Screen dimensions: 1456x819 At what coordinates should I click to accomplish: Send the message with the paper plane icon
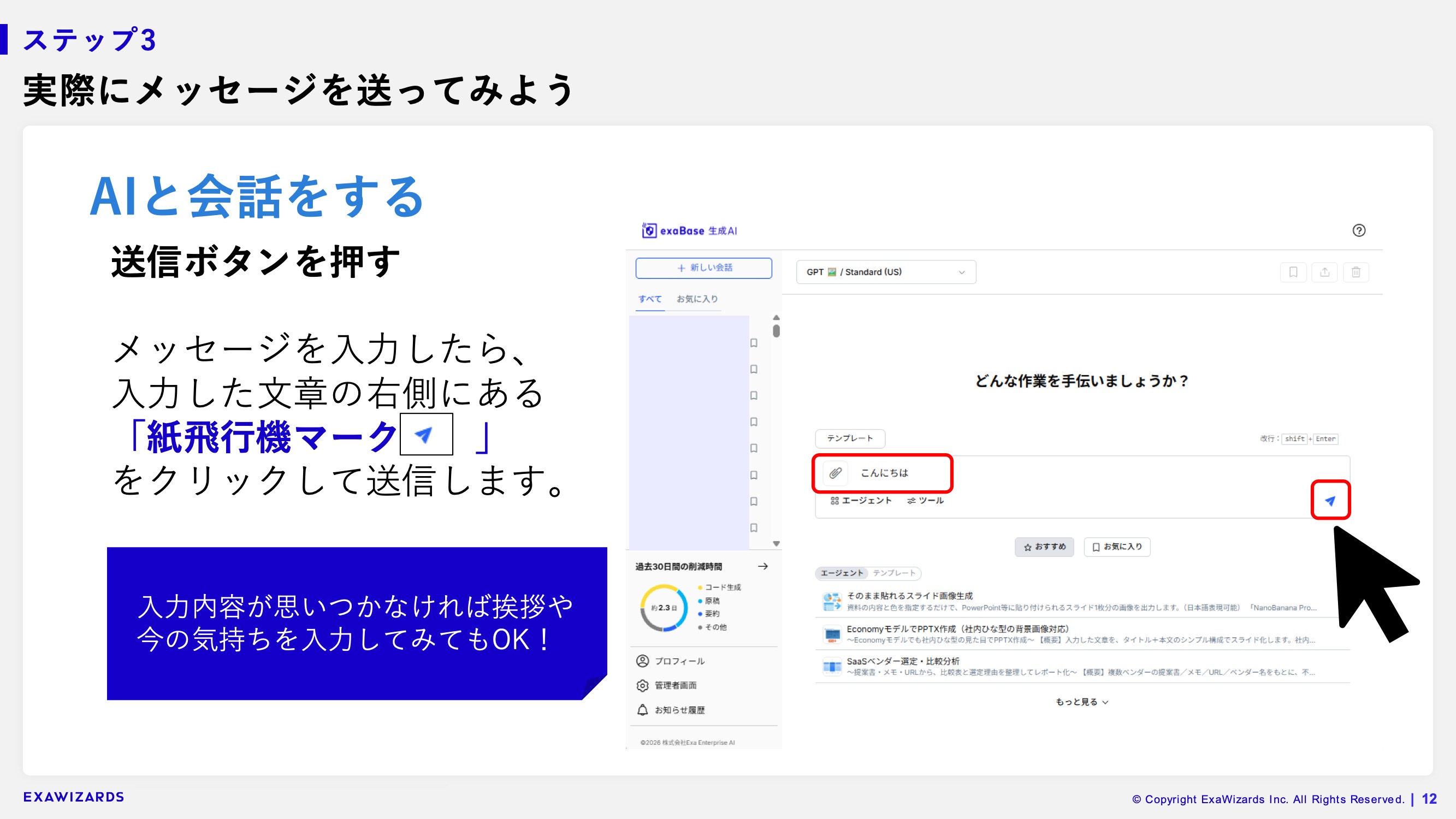click(1330, 500)
